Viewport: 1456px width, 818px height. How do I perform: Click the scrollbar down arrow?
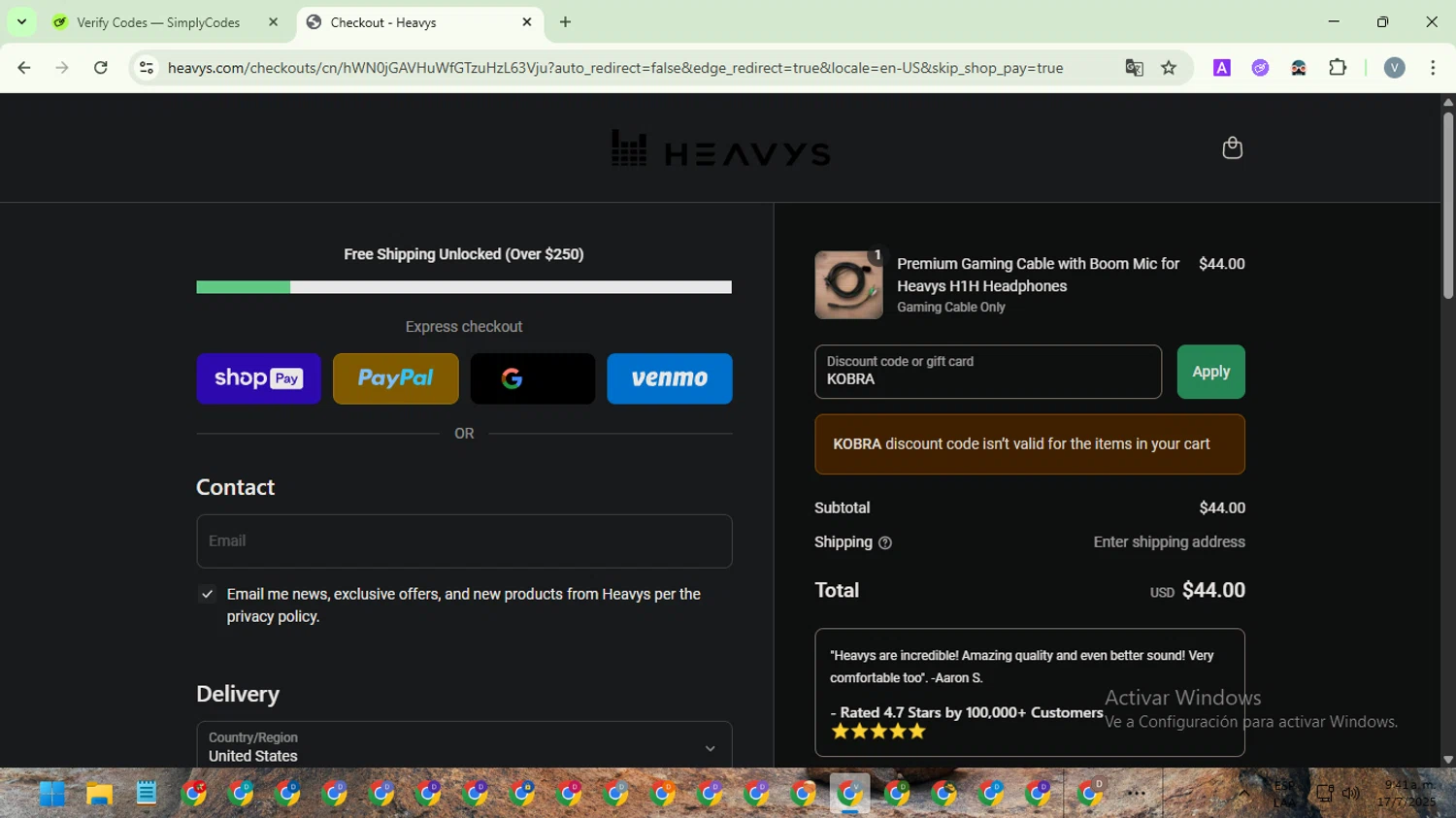(x=1447, y=760)
